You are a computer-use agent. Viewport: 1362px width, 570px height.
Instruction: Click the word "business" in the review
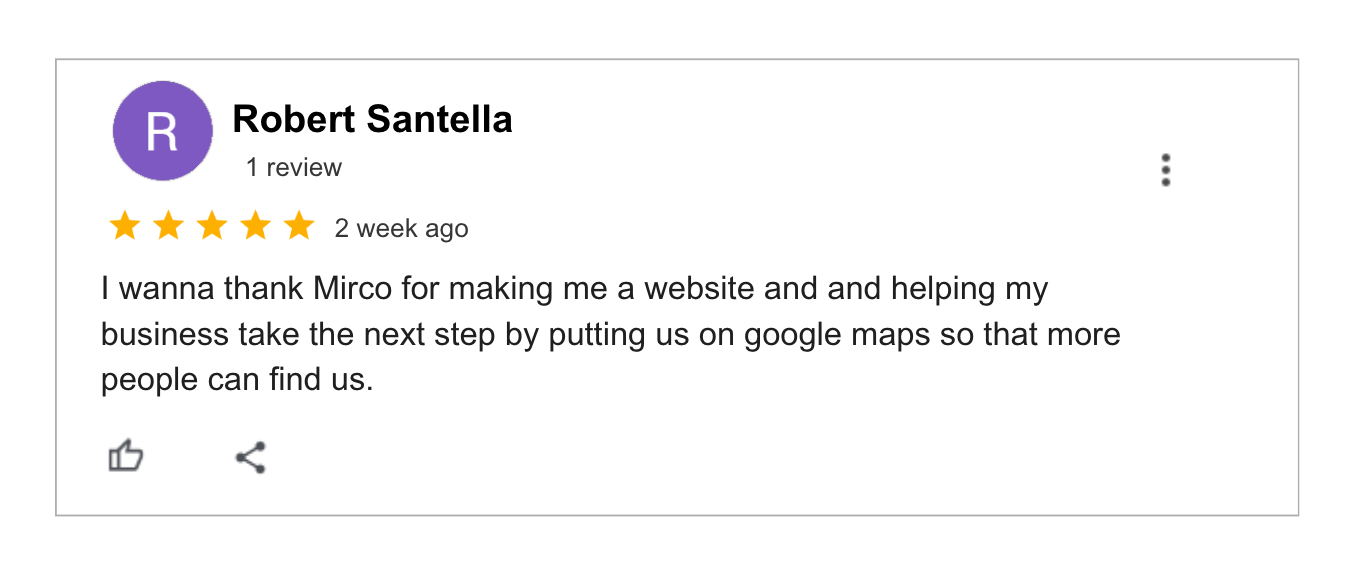(x=165, y=335)
